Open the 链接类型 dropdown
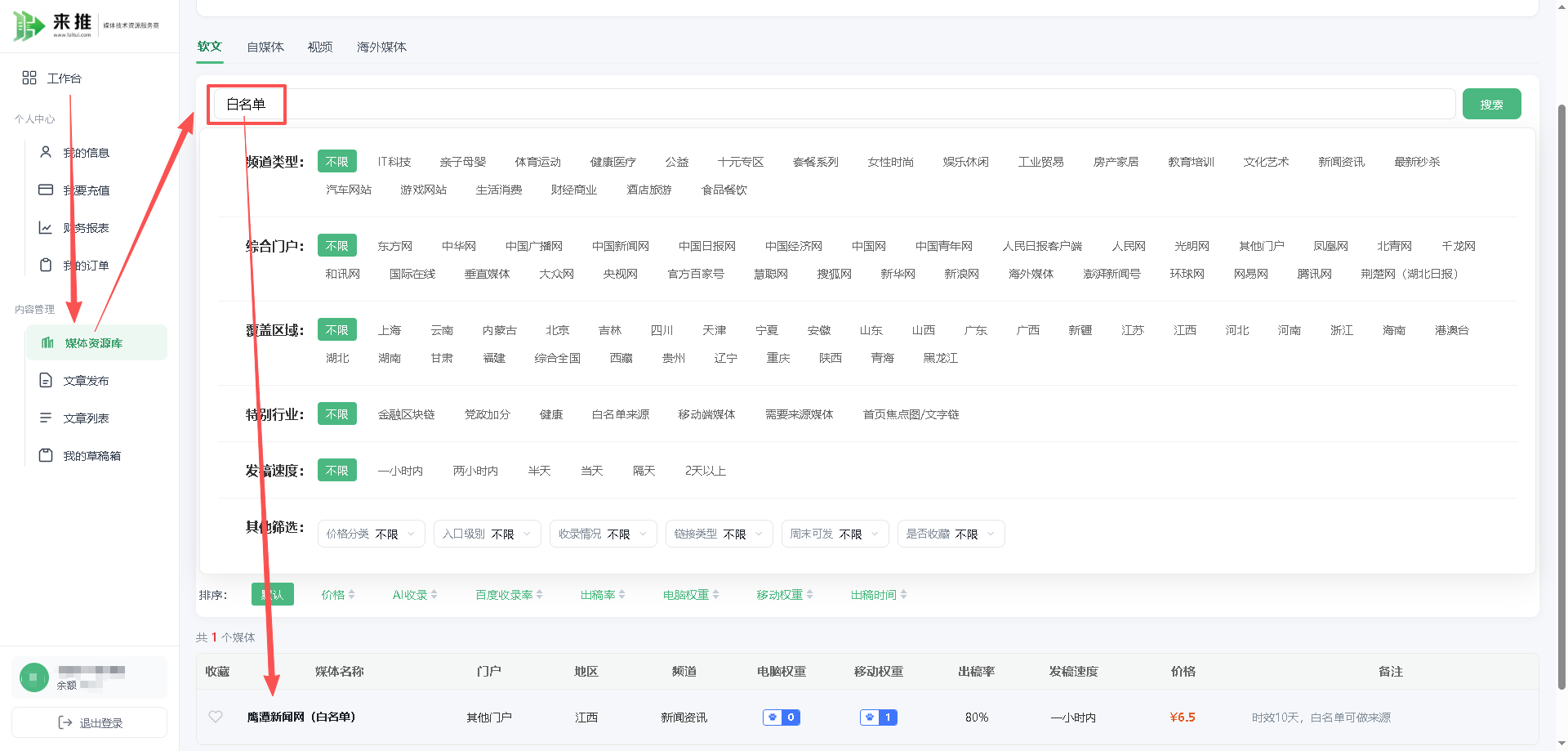The width and height of the screenshot is (1568, 751). tap(719, 534)
